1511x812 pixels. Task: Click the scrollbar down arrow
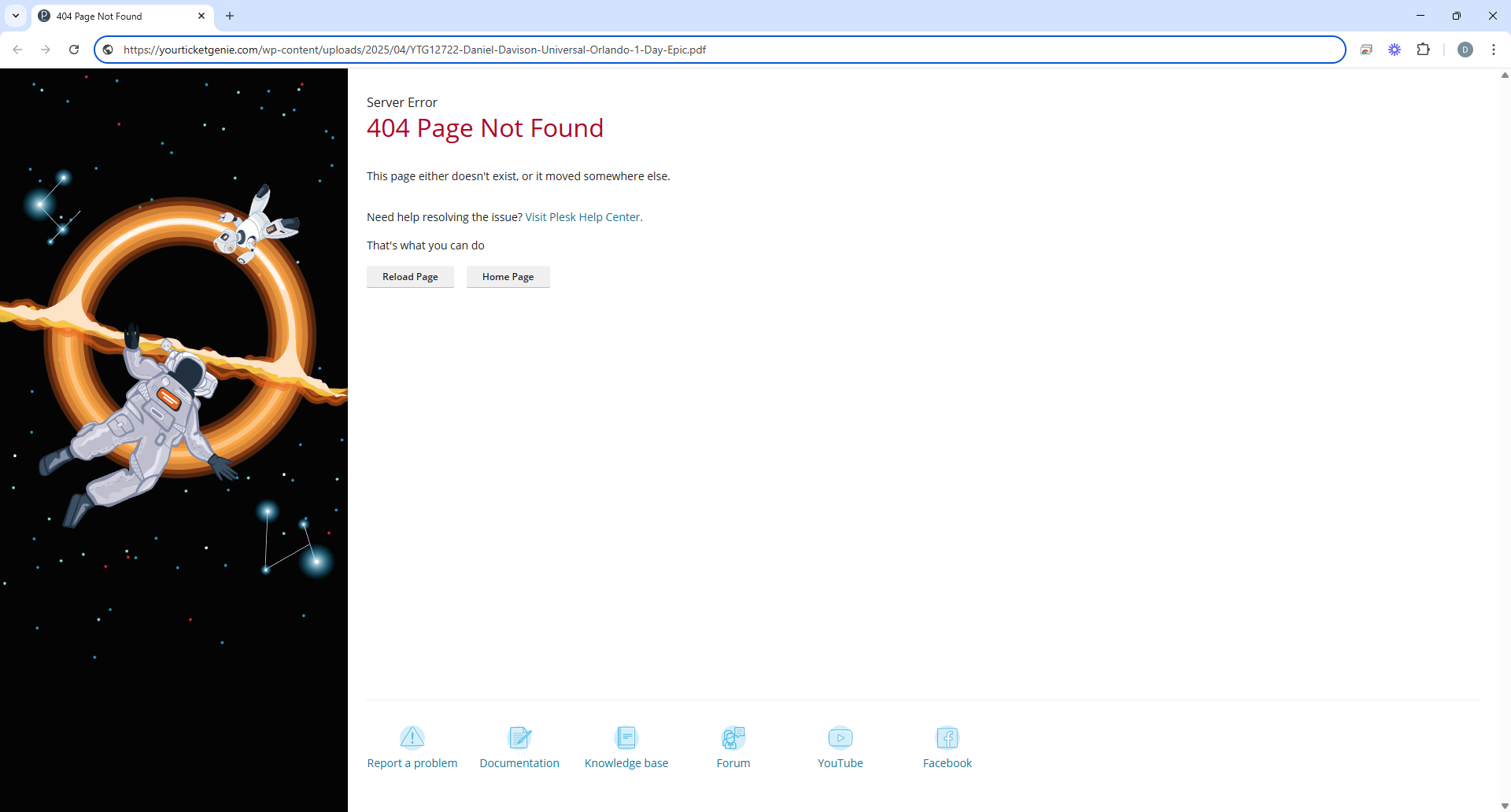(x=1505, y=806)
